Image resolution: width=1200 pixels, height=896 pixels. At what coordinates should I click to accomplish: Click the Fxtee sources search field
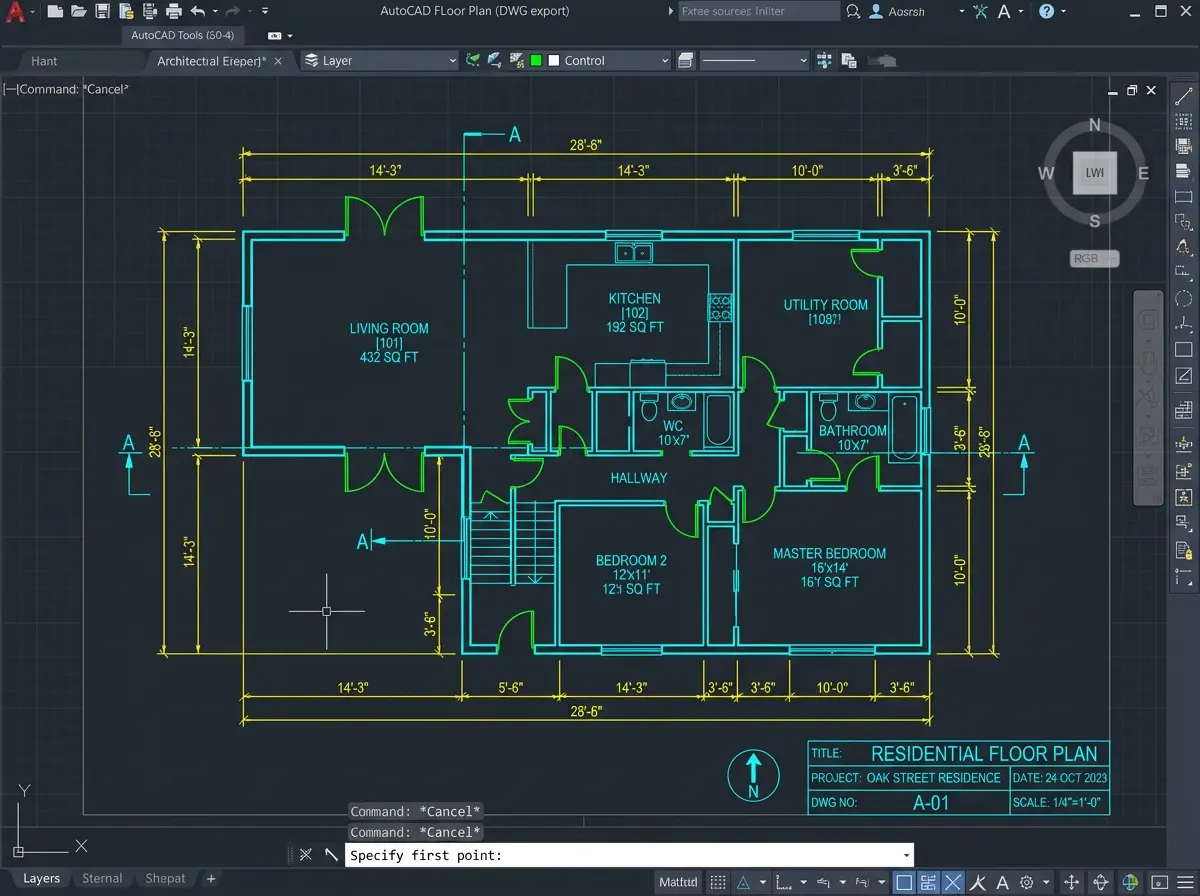(x=759, y=12)
